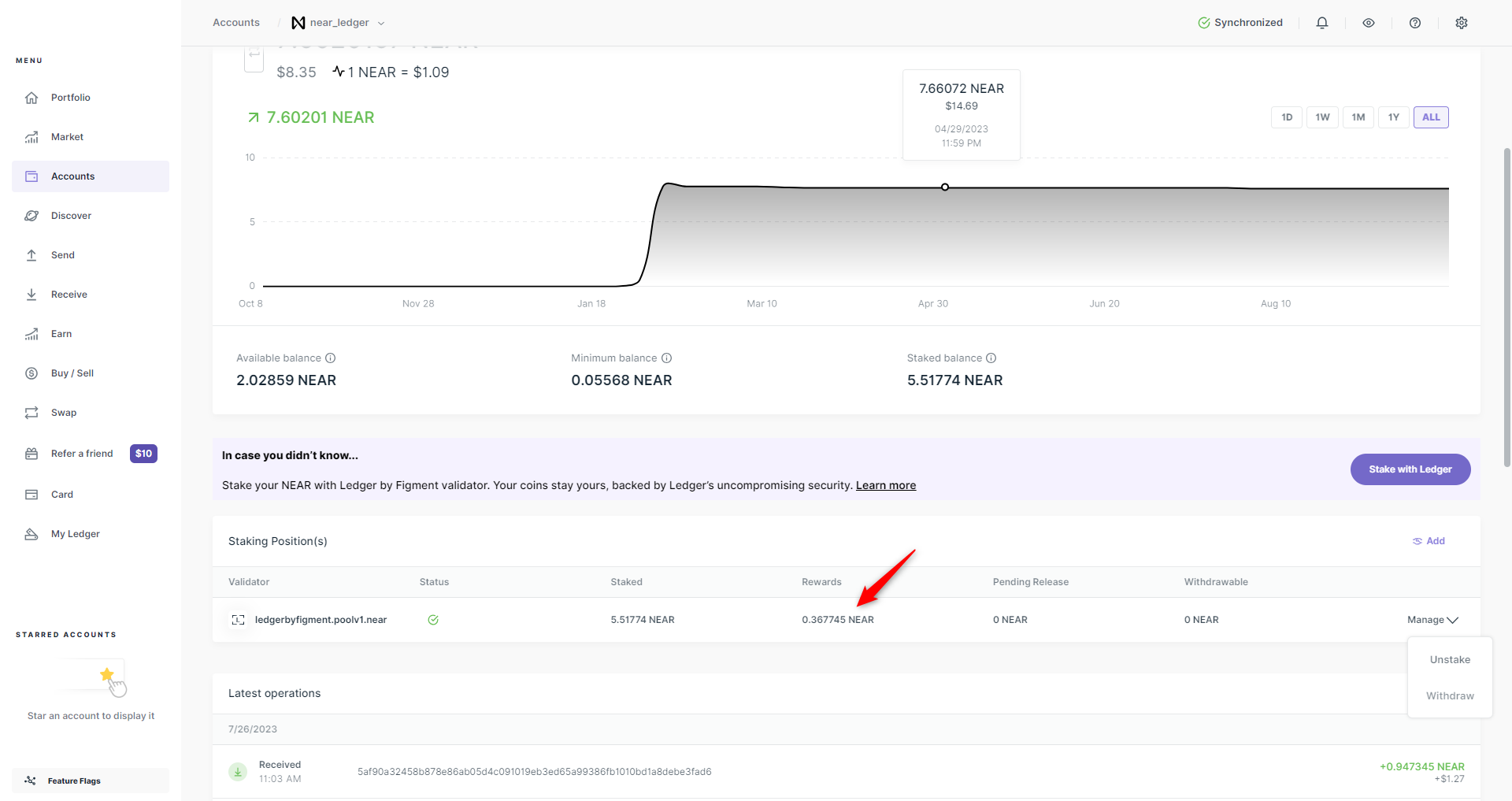The height and width of the screenshot is (801, 1512).
Task: Click Staked balance info icon
Action: tap(991, 358)
